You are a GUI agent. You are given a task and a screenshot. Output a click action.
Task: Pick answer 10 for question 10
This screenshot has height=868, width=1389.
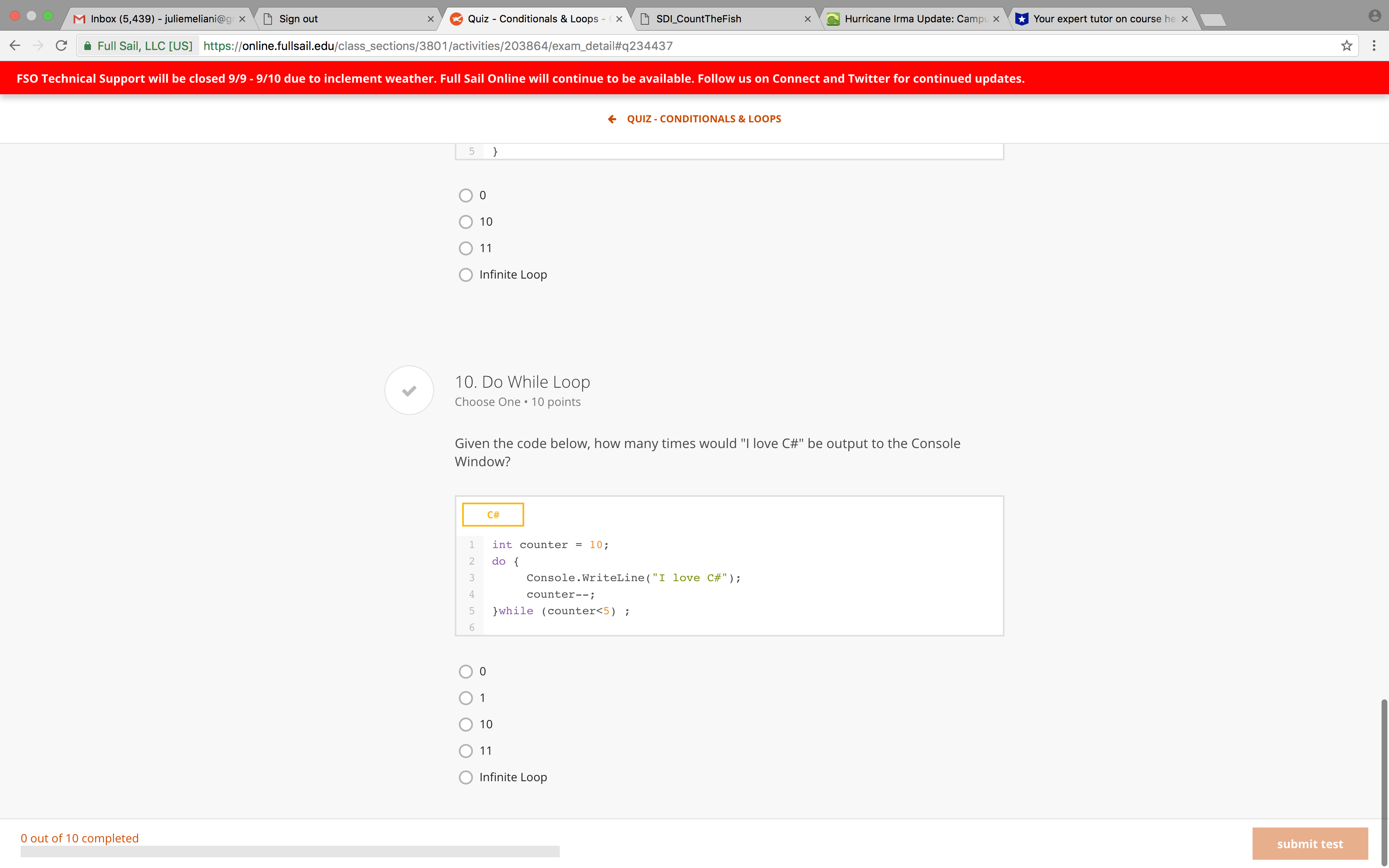click(x=465, y=725)
